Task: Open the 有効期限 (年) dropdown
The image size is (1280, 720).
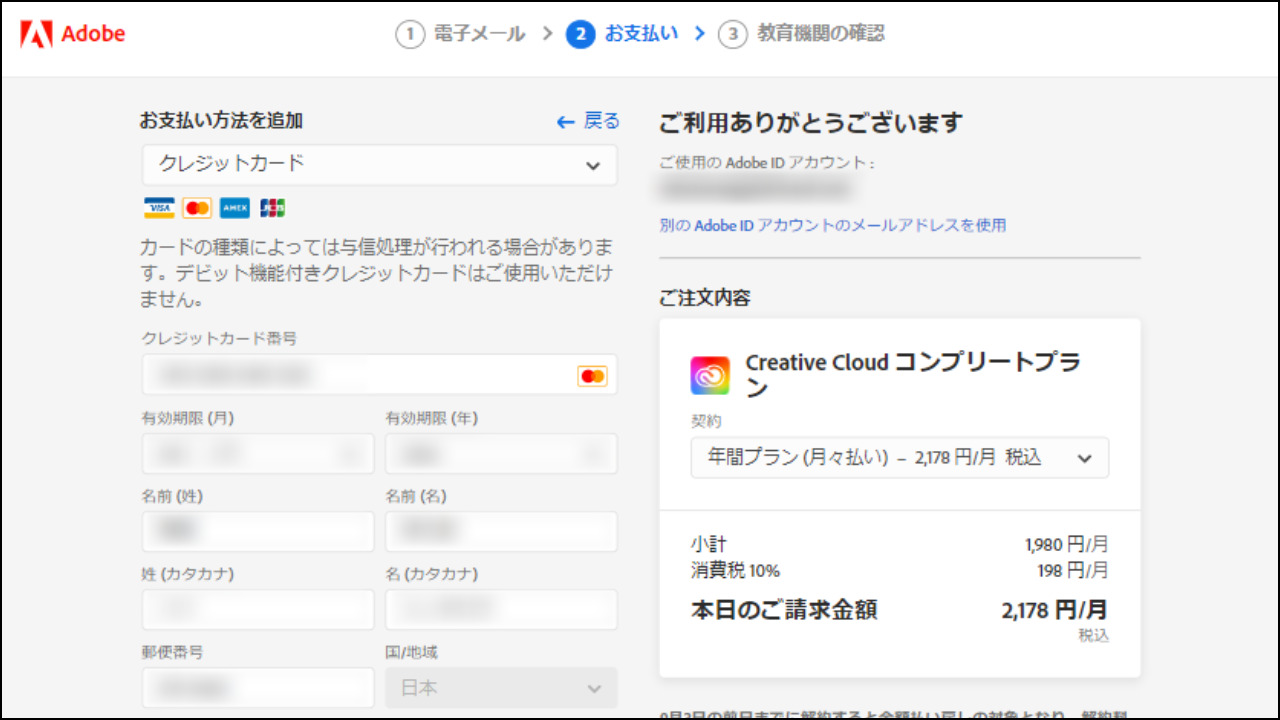Action: point(501,454)
